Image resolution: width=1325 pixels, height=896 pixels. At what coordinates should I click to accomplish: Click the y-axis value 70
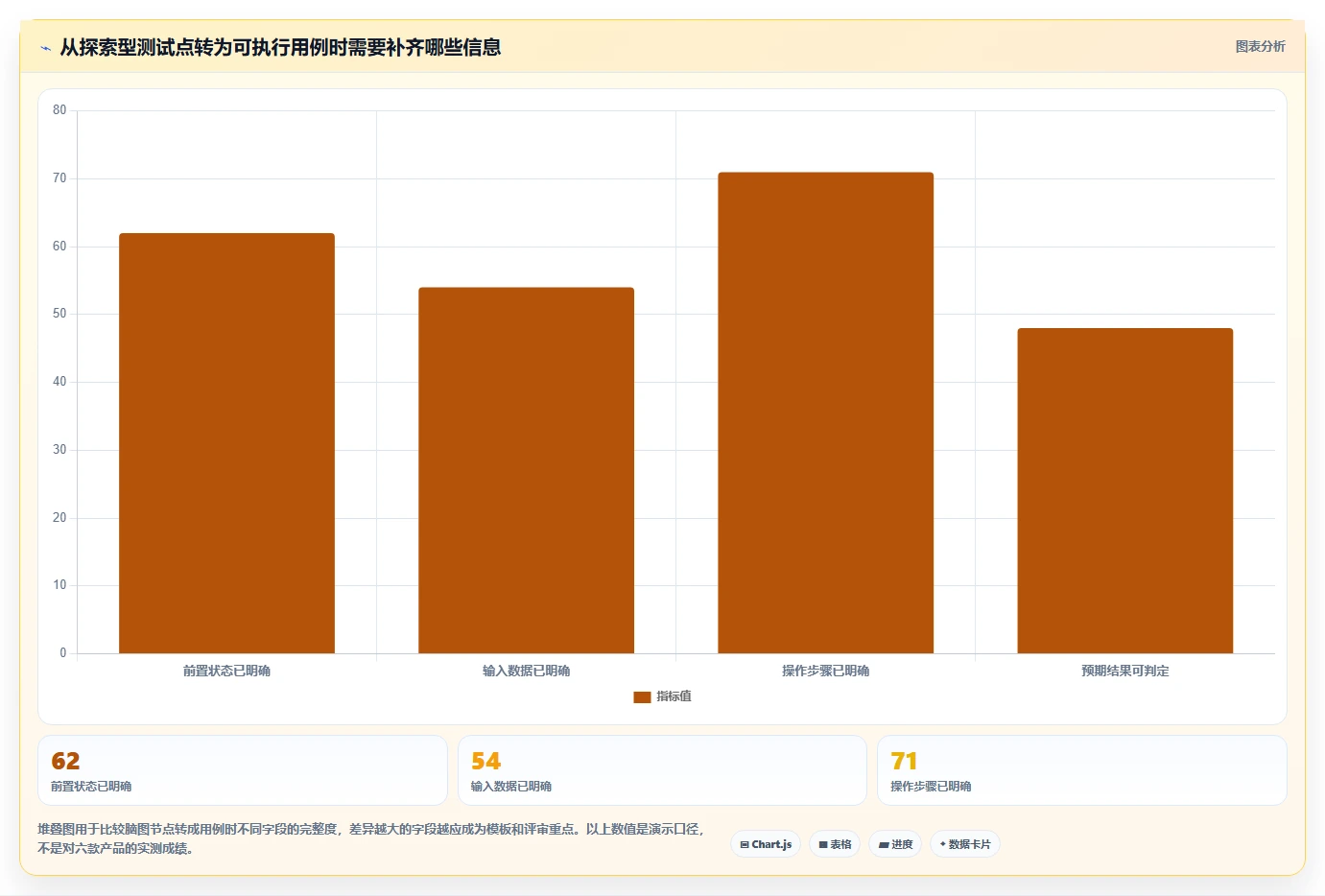point(59,178)
